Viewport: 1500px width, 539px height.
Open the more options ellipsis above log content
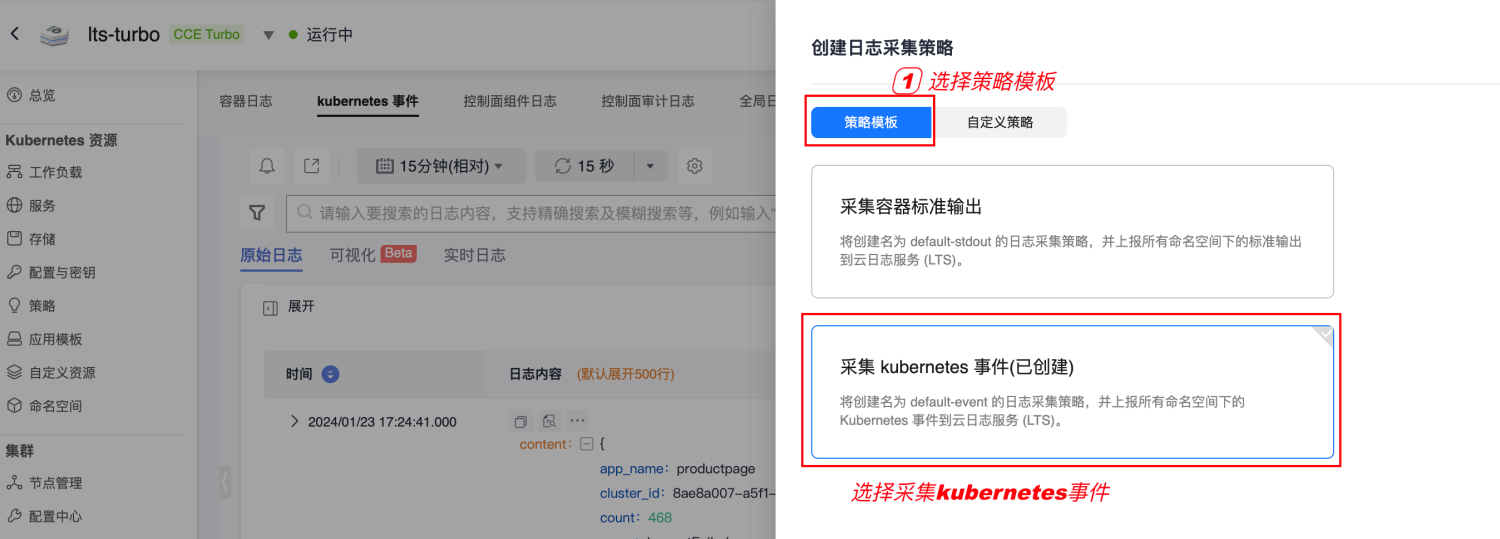pos(578,421)
